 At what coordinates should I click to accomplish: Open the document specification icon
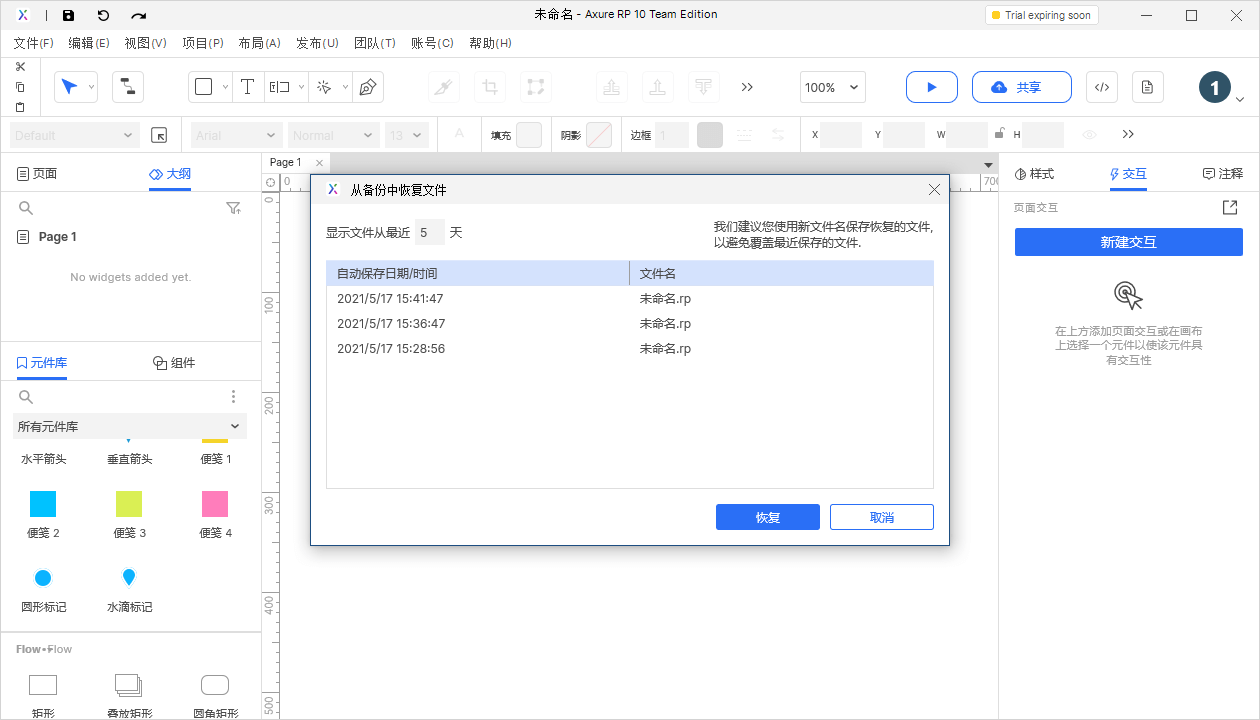1147,87
